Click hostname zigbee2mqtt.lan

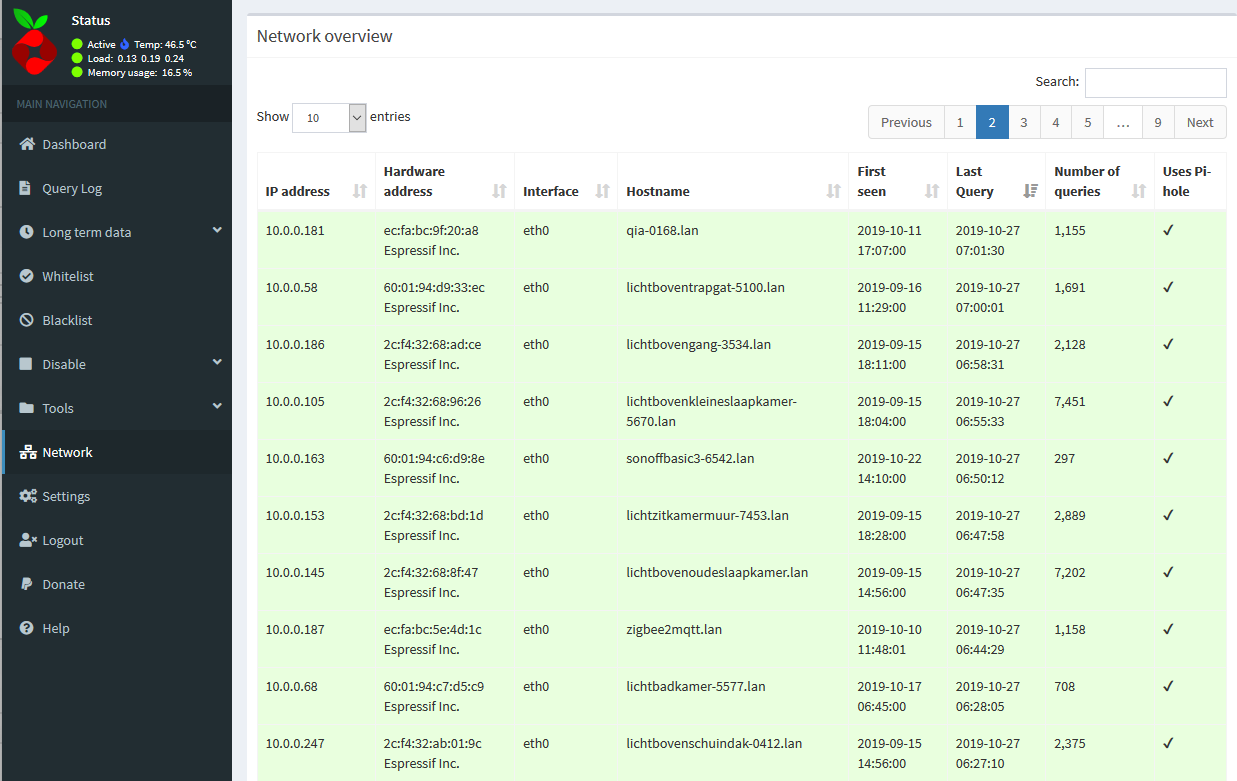(x=674, y=629)
